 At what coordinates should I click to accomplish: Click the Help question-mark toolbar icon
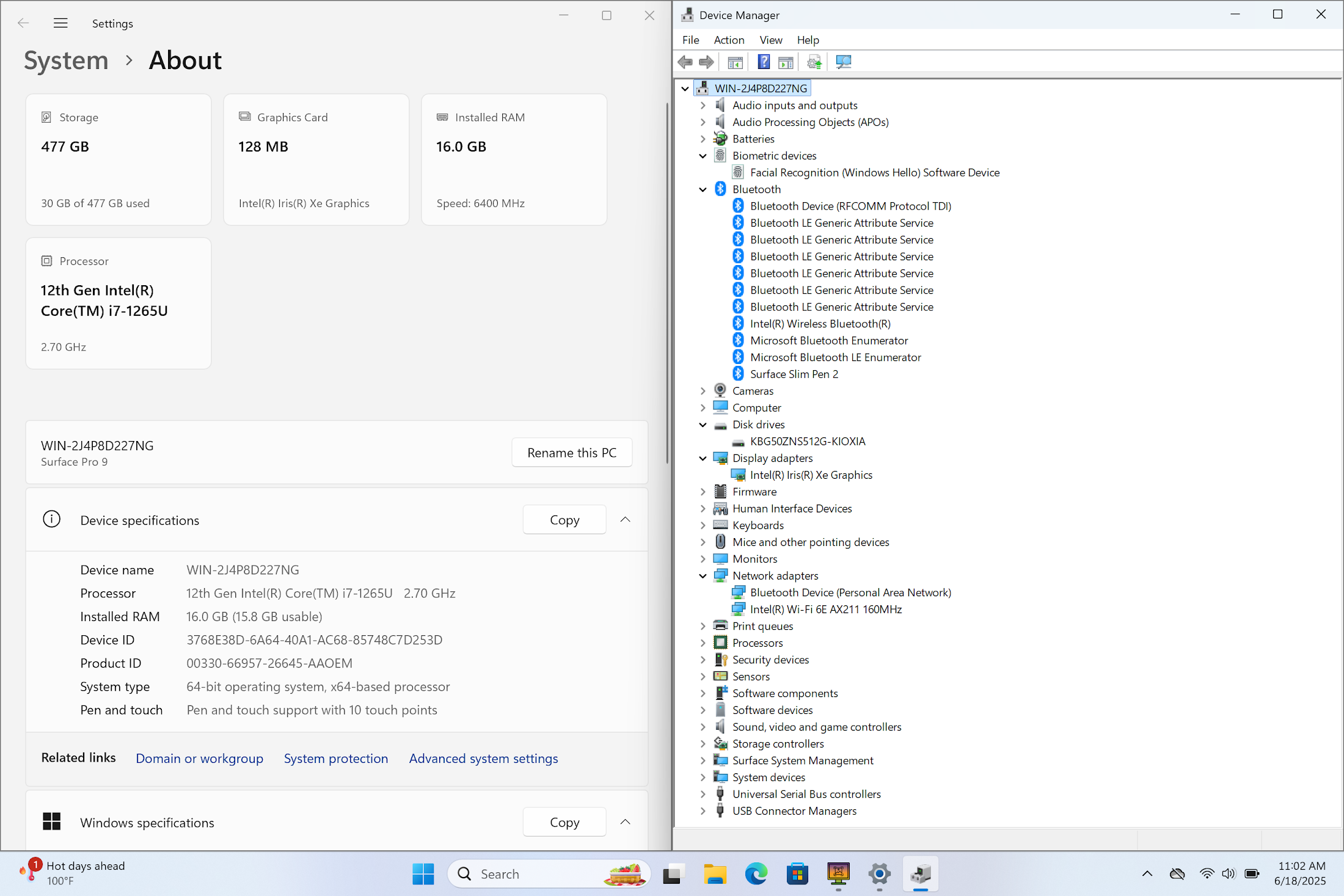coord(764,62)
